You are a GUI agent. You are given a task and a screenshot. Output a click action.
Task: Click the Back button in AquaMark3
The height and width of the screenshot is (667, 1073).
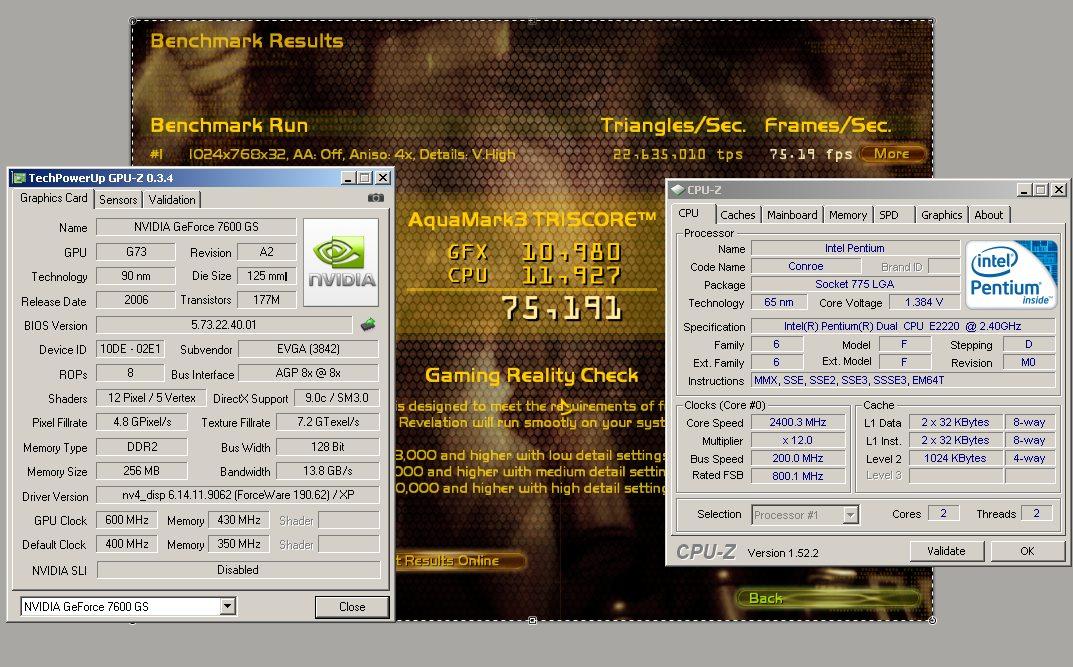tap(828, 599)
